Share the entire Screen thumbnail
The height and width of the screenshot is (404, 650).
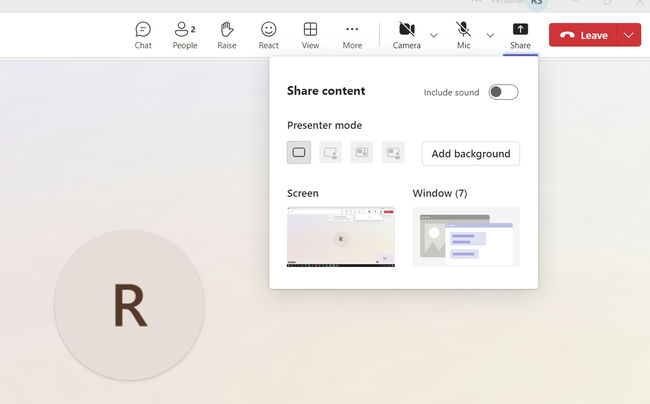[x=341, y=237]
